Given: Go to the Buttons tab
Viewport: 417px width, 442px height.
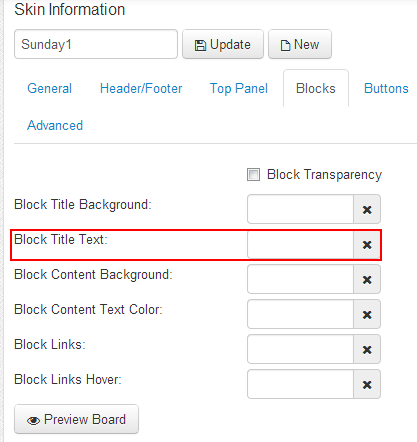Looking at the screenshot, I should click(386, 88).
